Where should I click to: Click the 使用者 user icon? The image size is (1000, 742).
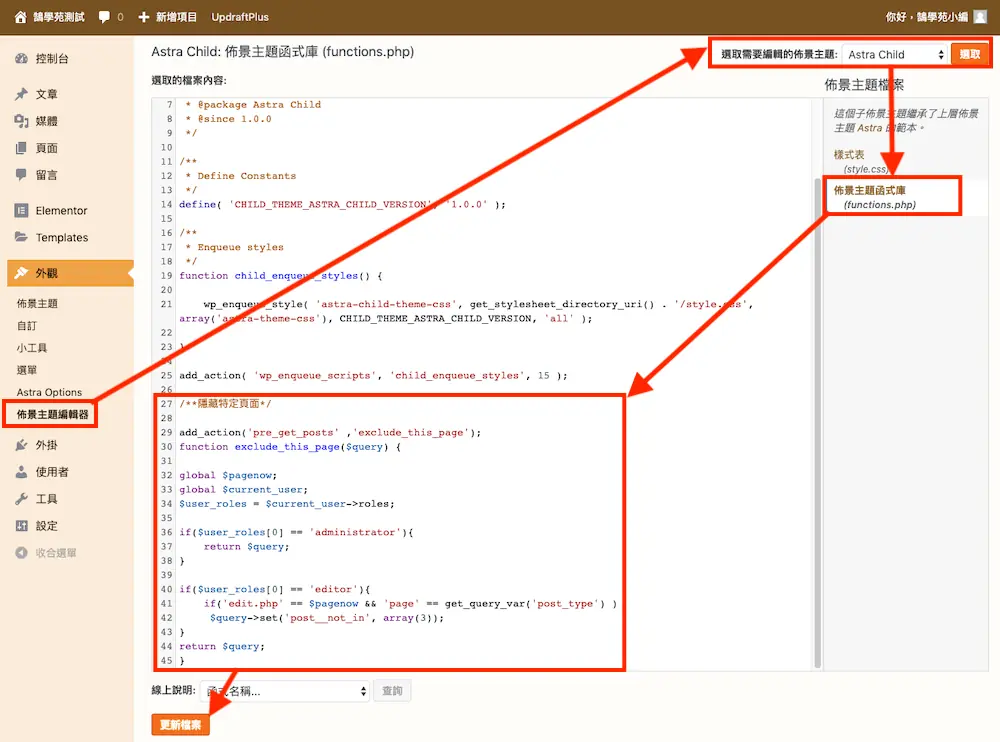pyautogui.click(x=22, y=472)
